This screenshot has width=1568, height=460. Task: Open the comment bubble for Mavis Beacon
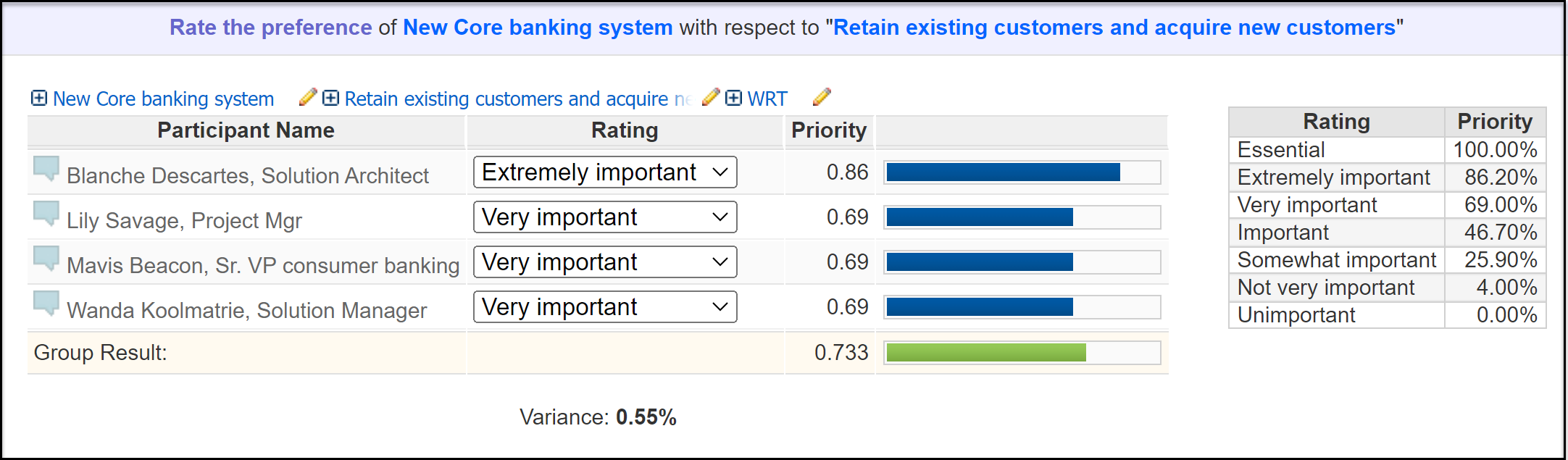tap(46, 258)
